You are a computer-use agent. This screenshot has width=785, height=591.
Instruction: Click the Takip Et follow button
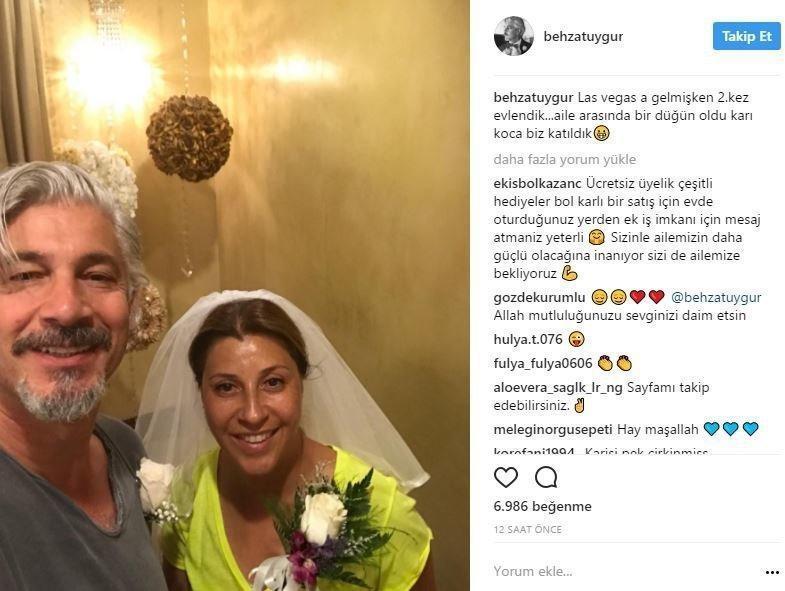pyautogui.click(x=746, y=36)
